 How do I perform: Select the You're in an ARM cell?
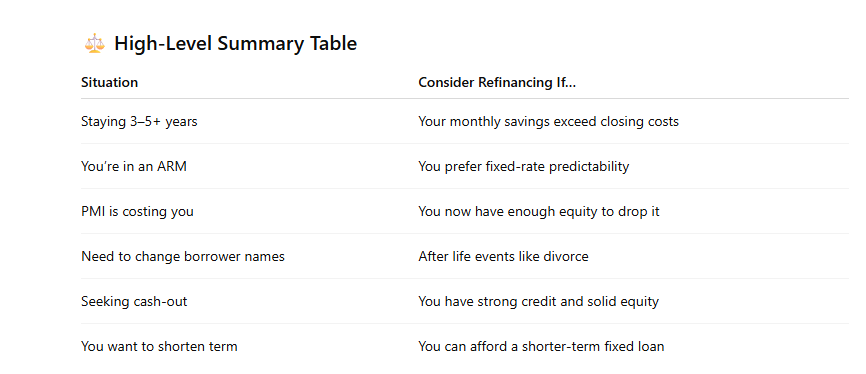[134, 166]
